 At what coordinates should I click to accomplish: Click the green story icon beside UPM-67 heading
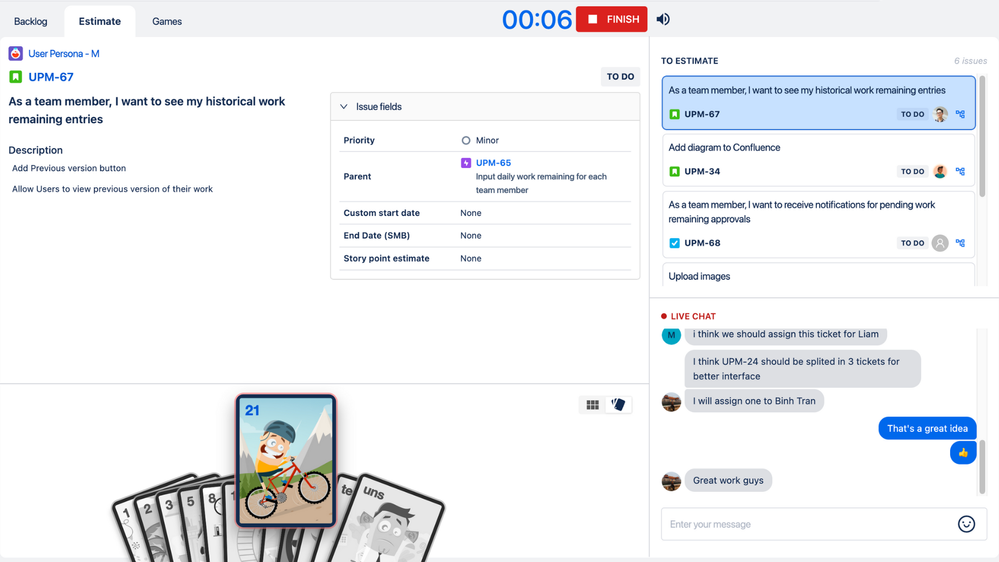(x=15, y=77)
